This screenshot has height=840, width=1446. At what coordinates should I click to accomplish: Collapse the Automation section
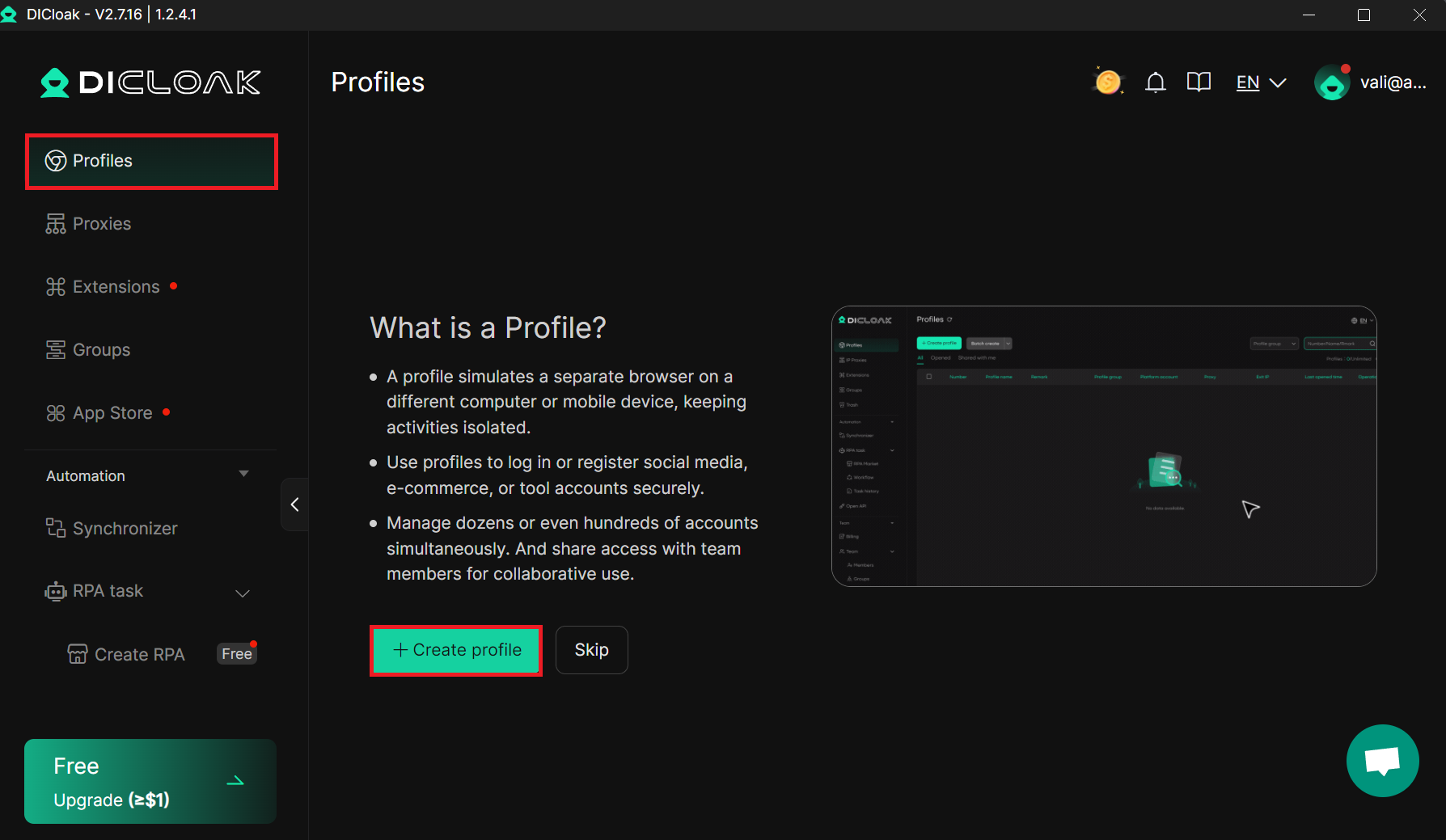[243, 475]
